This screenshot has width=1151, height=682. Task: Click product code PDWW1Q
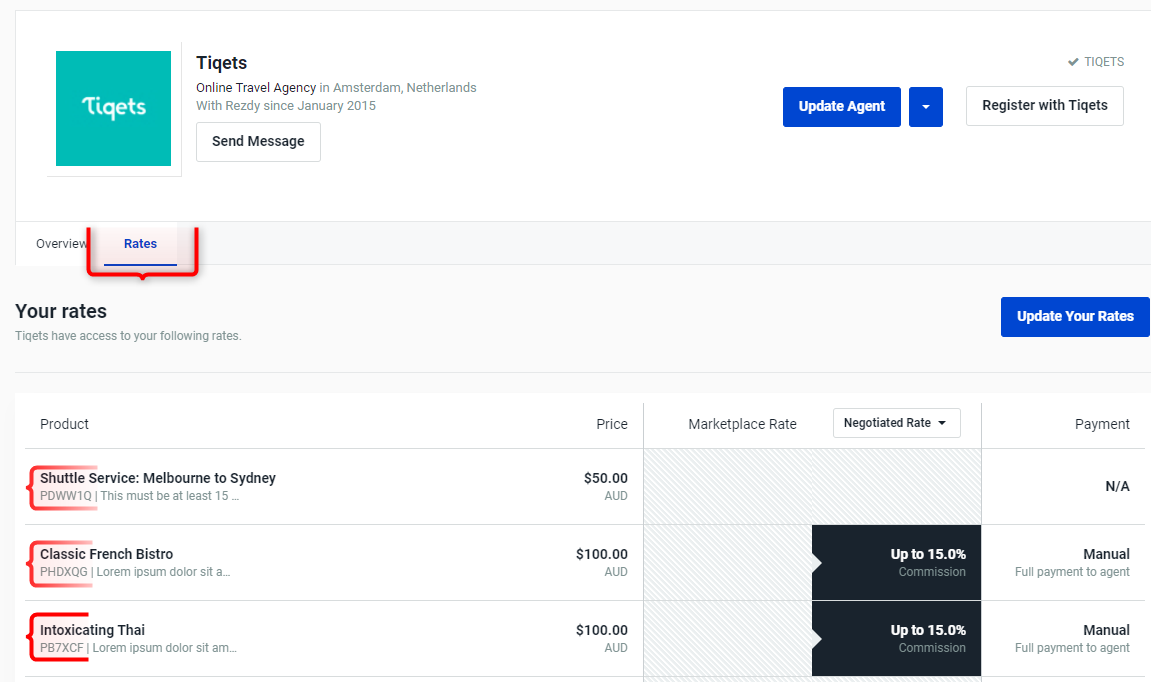point(66,496)
